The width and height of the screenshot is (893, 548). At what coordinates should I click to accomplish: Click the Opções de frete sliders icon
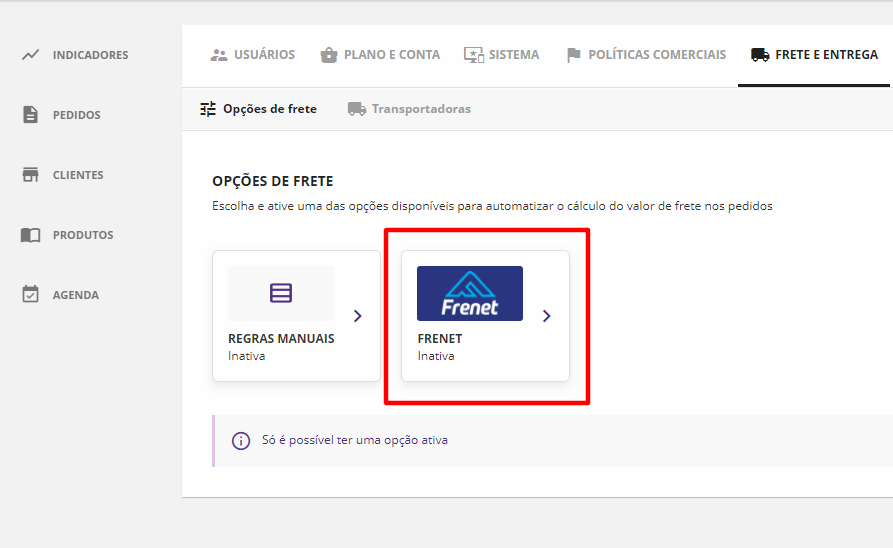(x=208, y=109)
